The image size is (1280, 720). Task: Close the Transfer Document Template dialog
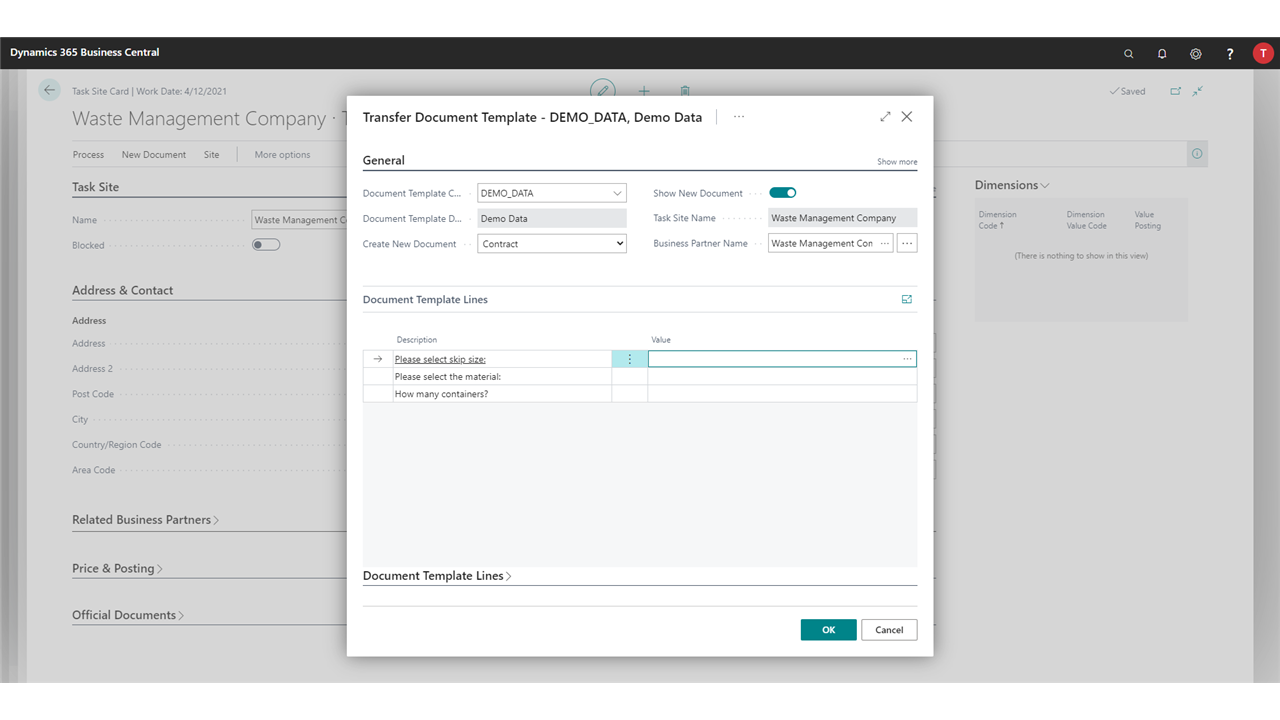click(907, 117)
